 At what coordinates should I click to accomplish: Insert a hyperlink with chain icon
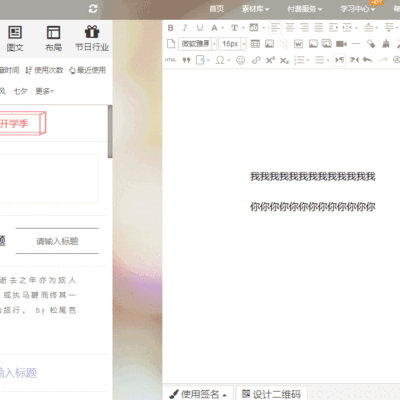pos(256,60)
